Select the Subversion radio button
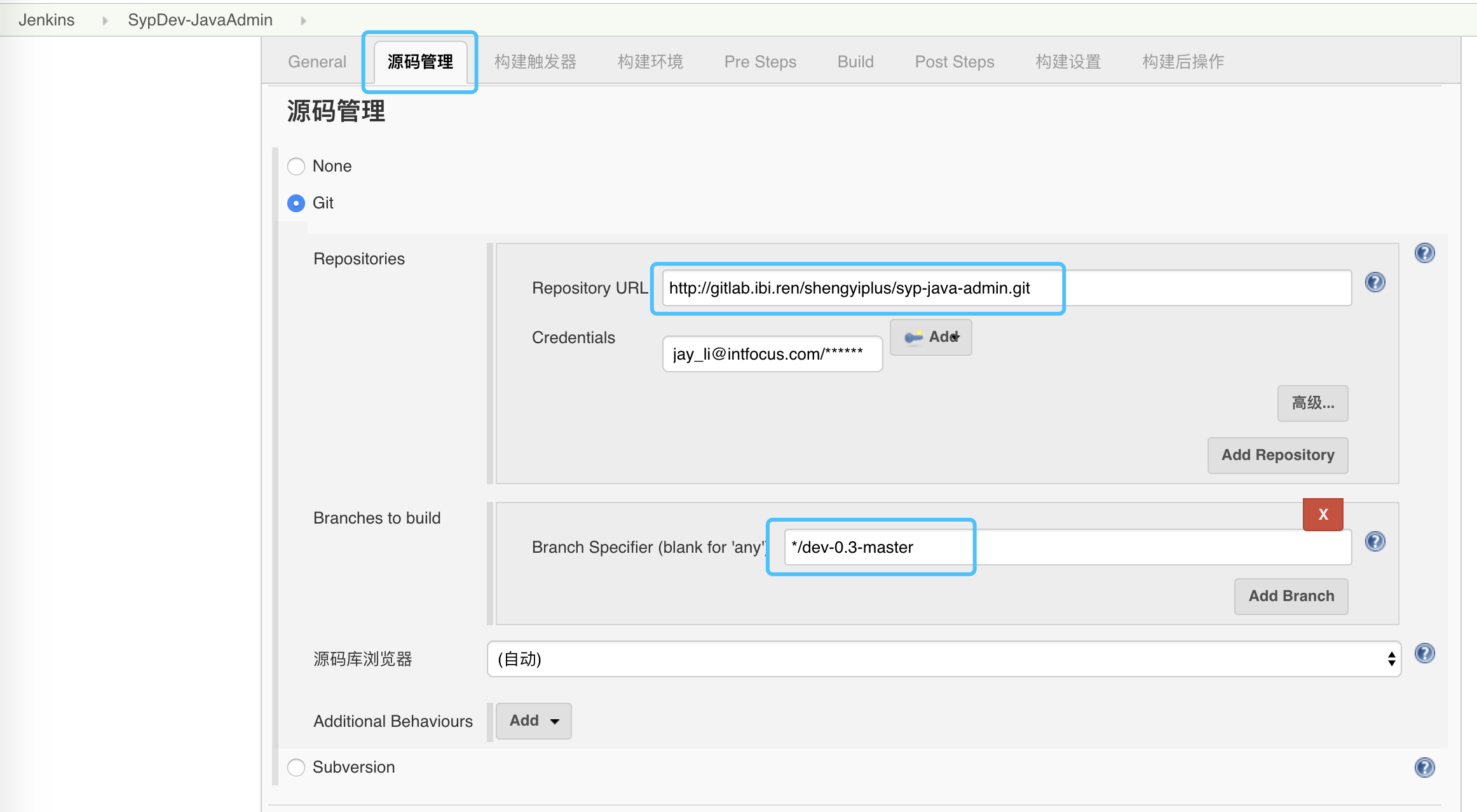The image size is (1477, 812). (x=296, y=768)
